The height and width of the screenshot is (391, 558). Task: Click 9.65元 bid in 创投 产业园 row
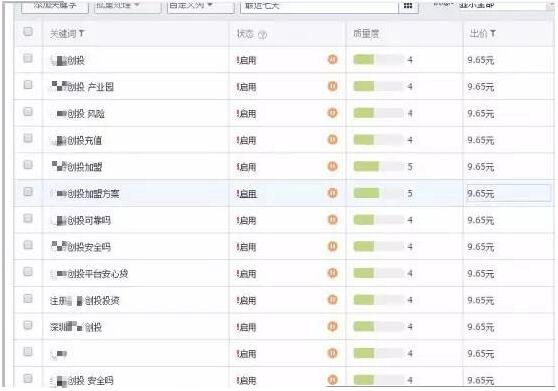pyautogui.click(x=481, y=86)
